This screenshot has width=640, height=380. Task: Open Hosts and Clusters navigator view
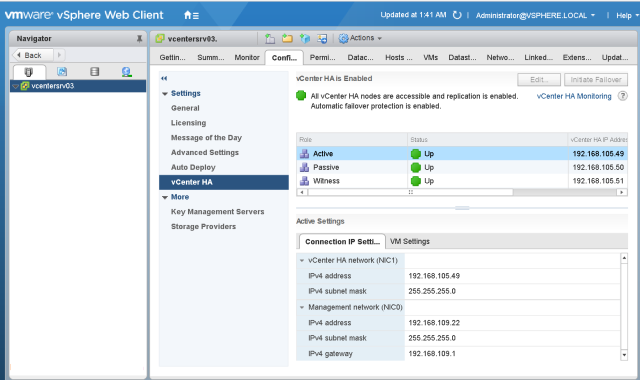click(29, 72)
